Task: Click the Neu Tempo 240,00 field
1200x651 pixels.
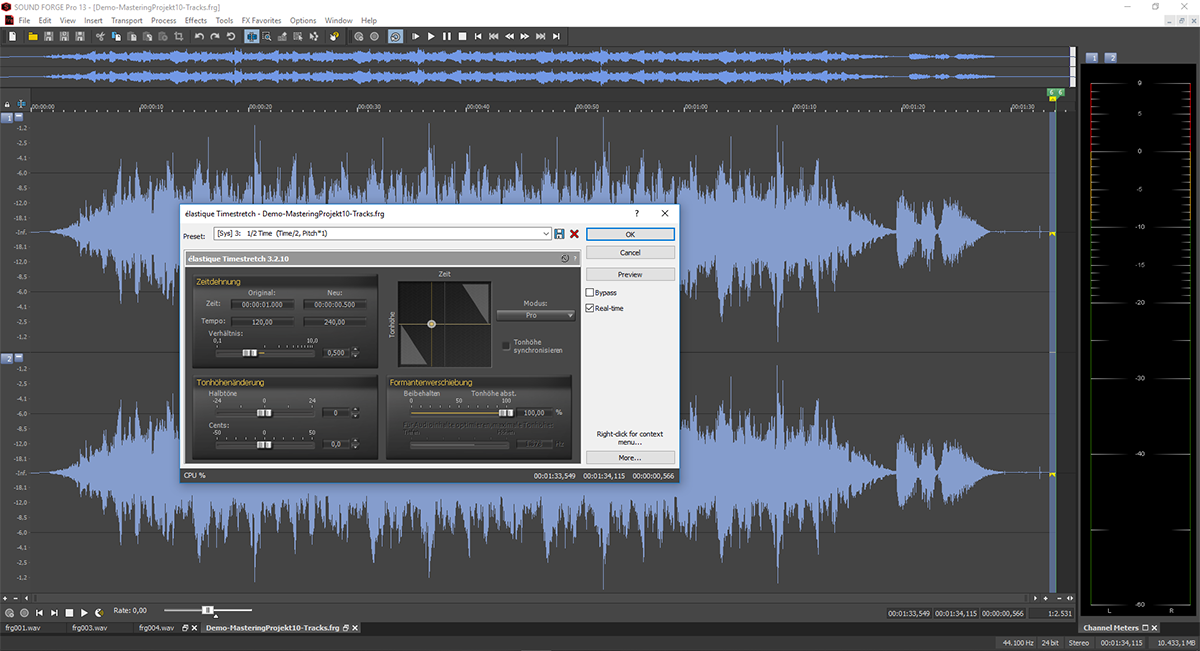Action: tap(335, 322)
